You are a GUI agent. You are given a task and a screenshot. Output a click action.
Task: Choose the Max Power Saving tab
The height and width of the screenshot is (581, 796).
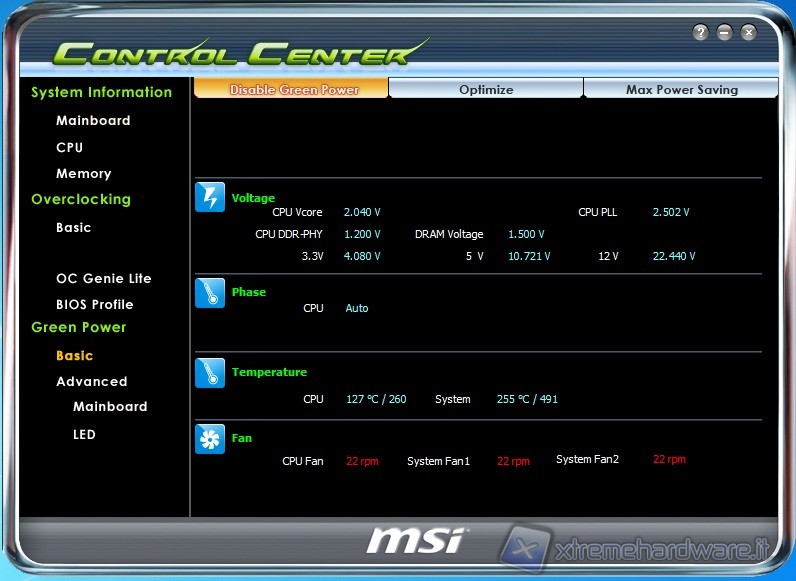681,89
